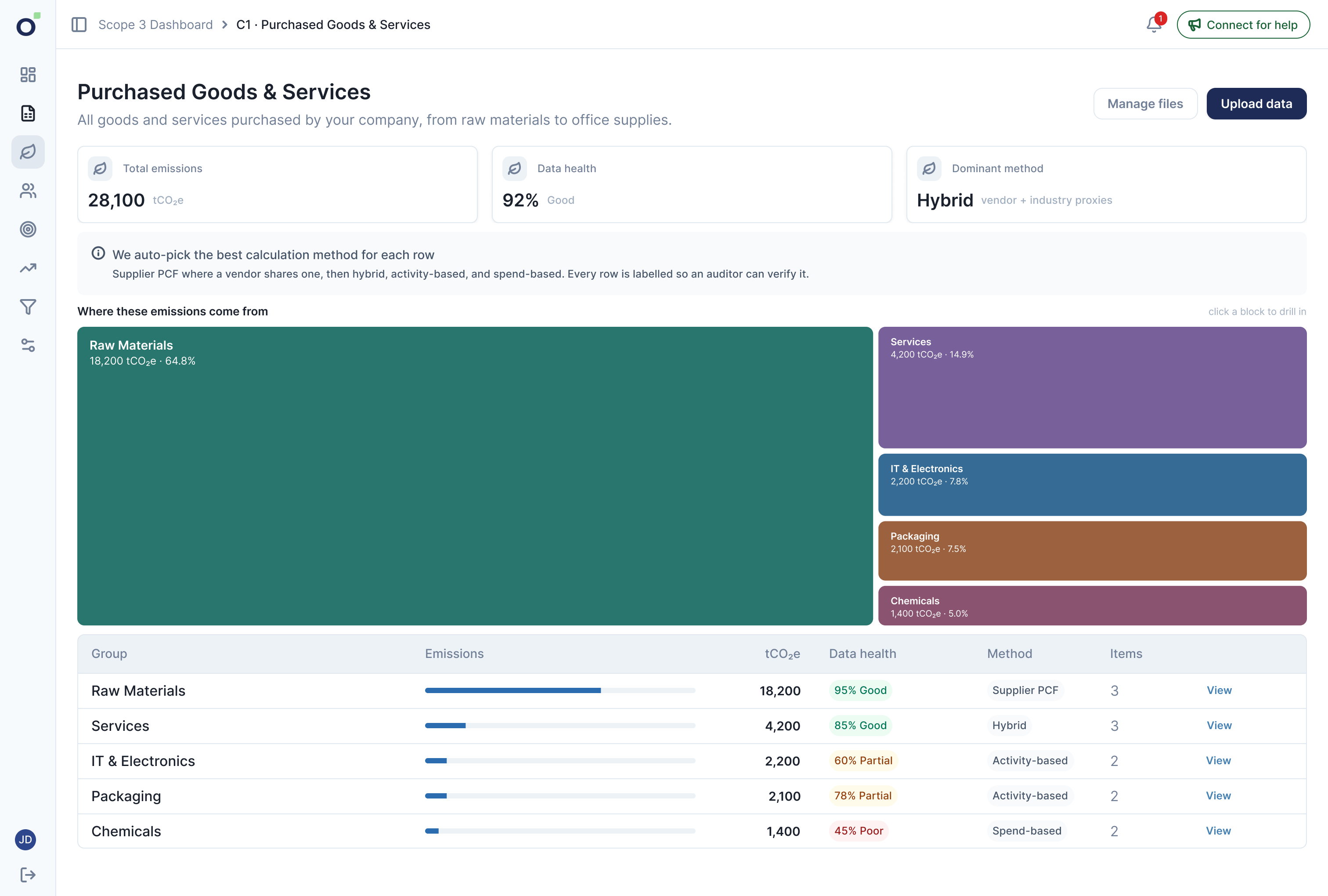This screenshot has width=1328, height=896.
Task: View the Services row details
Action: click(1219, 725)
